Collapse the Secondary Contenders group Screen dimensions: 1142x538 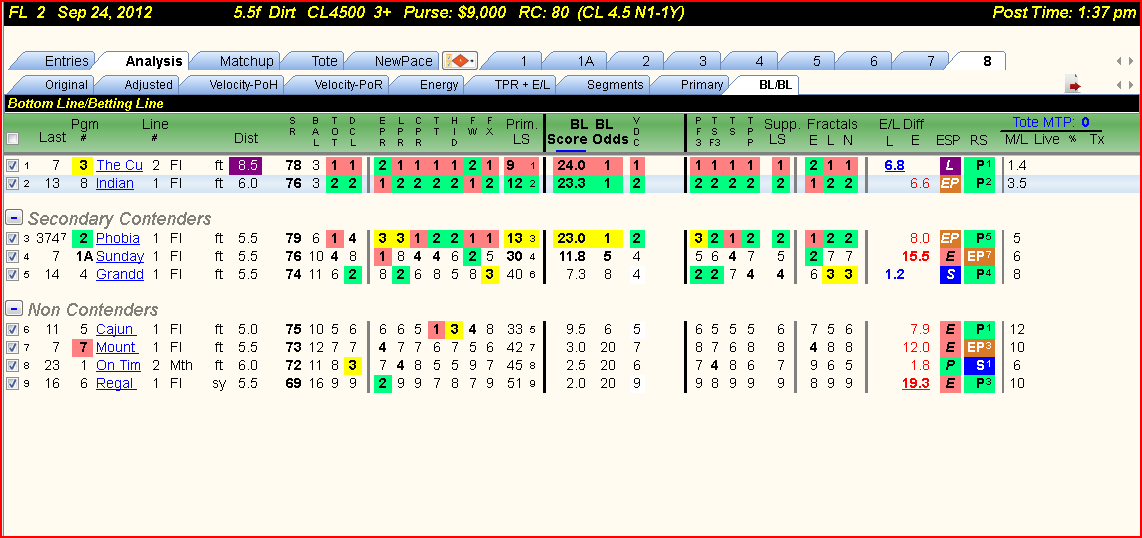12,218
